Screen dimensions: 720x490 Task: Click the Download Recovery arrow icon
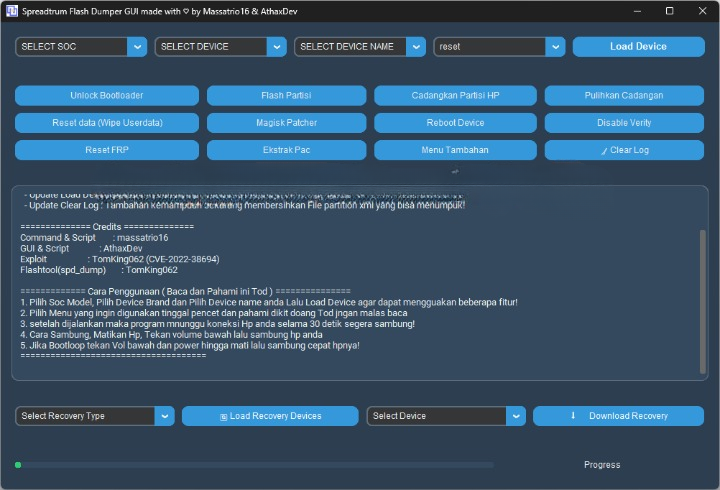(573, 415)
